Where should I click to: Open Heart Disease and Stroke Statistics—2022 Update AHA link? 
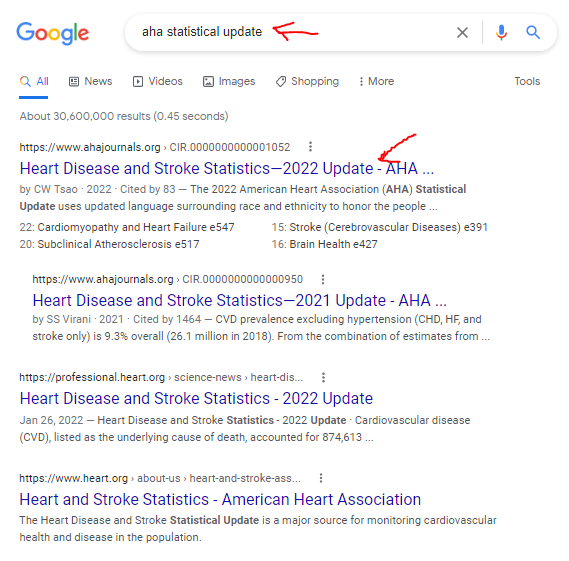point(227,168)
